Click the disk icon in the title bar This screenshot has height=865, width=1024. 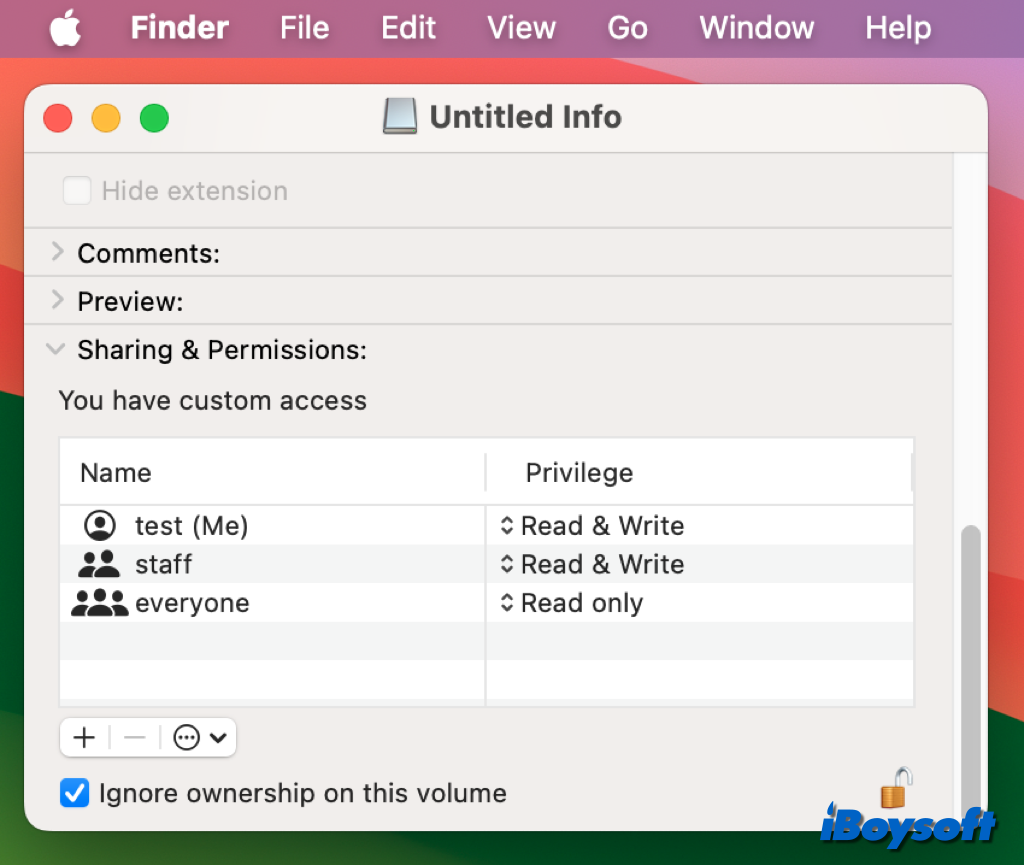pyautogui.click(x=399, y=116)
